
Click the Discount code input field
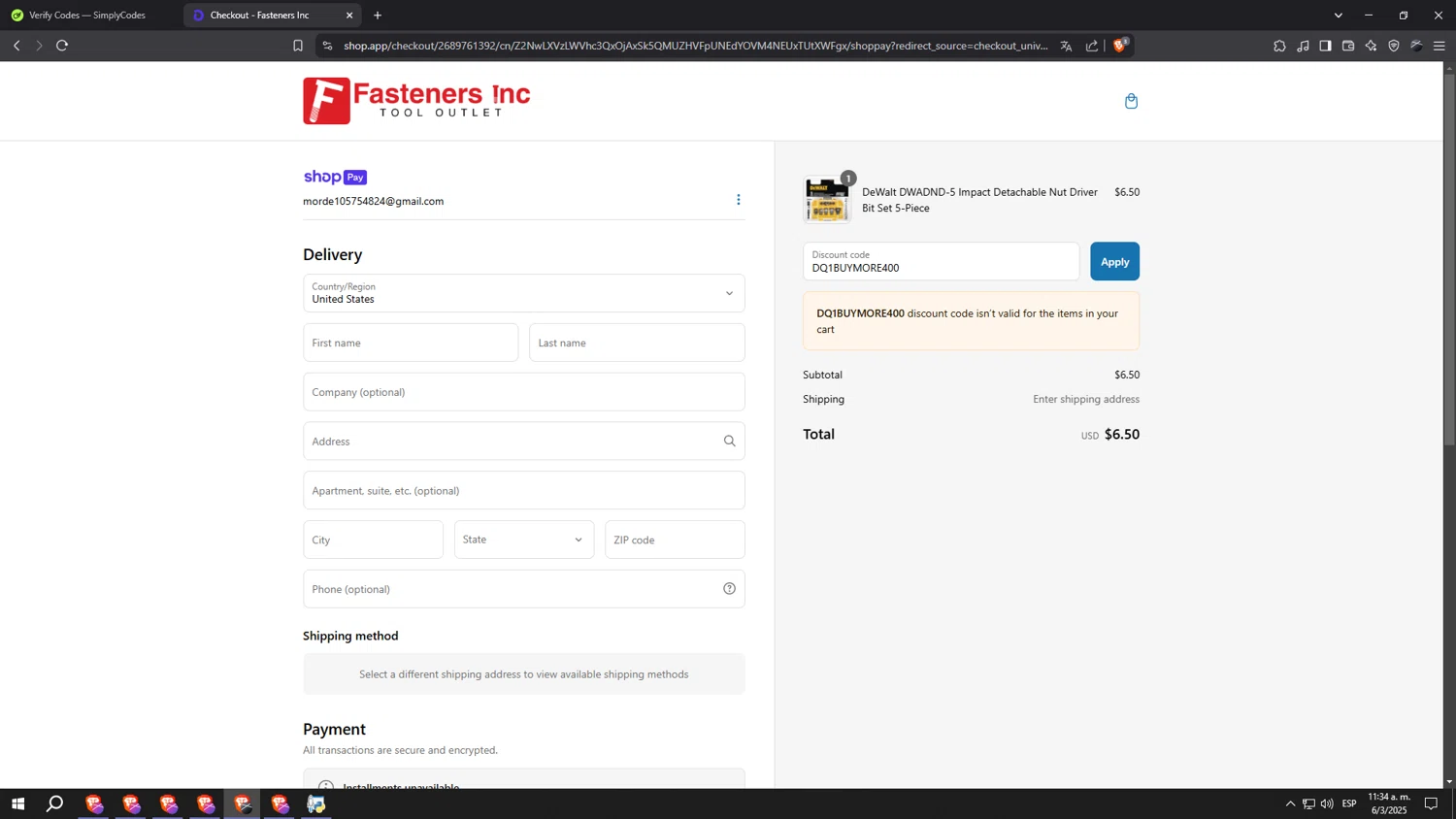[x=941, y=261]
